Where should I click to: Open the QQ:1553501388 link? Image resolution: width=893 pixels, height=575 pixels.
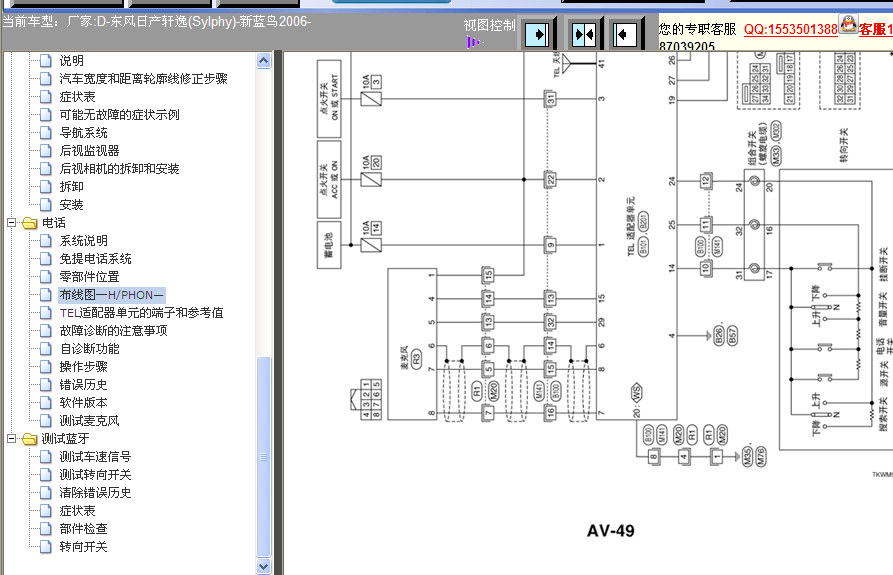[790, 29]
